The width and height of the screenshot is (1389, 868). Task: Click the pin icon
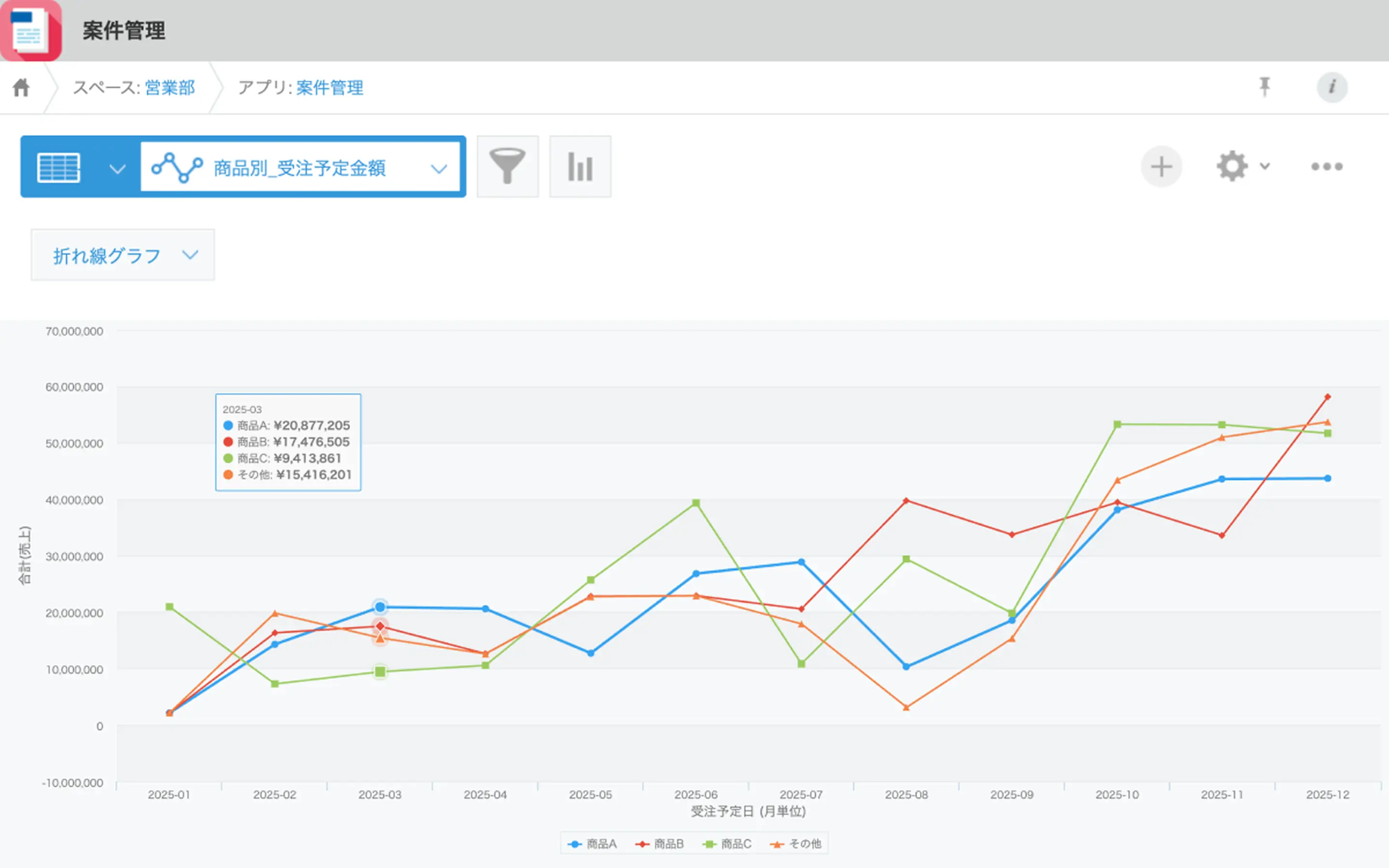tap(1265, 87)
